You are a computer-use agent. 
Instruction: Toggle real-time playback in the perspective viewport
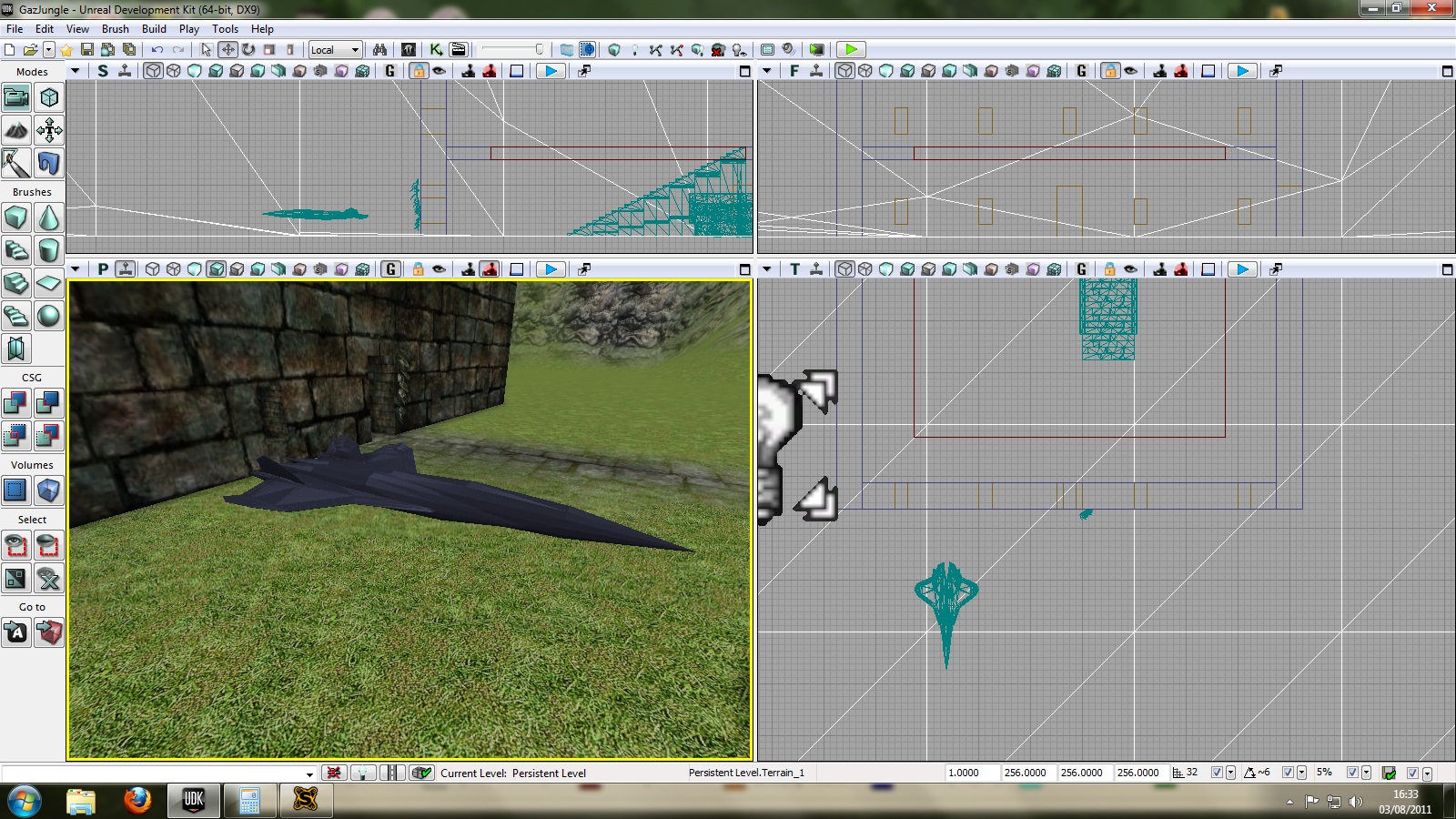pyautogui.click(x=126, y=269)
